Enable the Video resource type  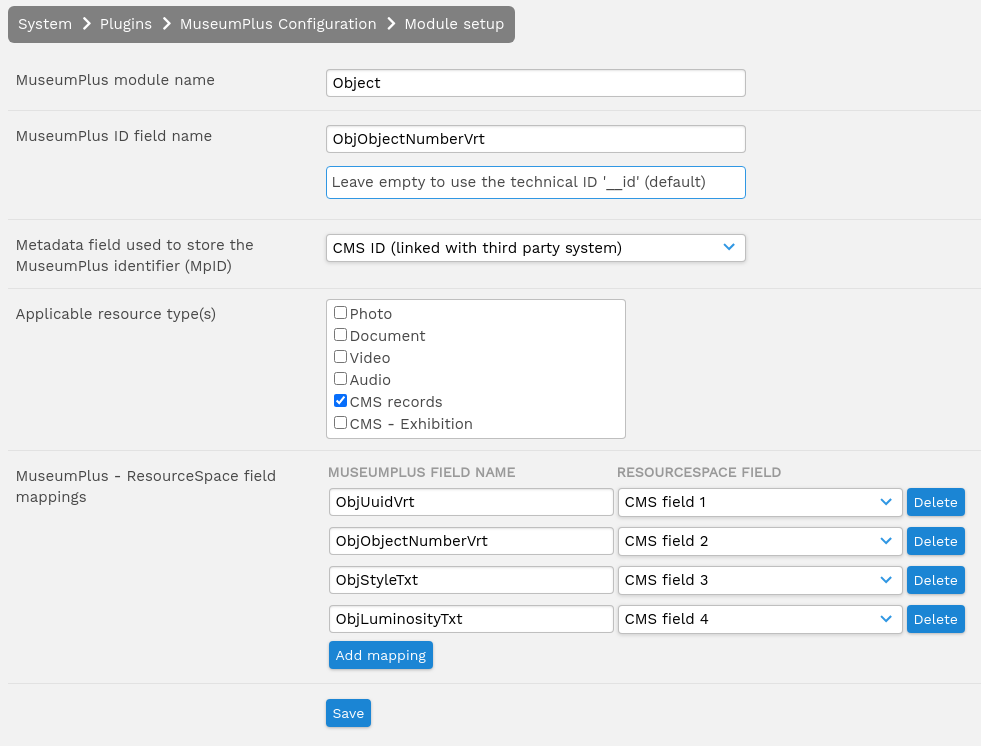(x=340, y=357)
